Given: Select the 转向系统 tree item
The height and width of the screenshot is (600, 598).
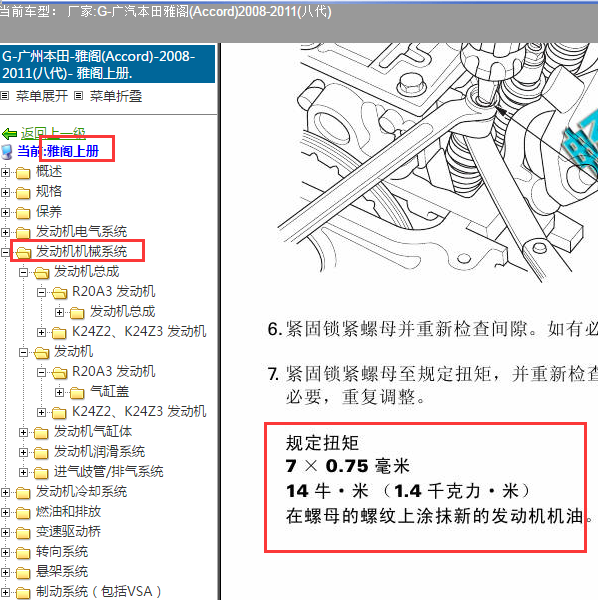Looking at the screenshot, I should (62, 551).
